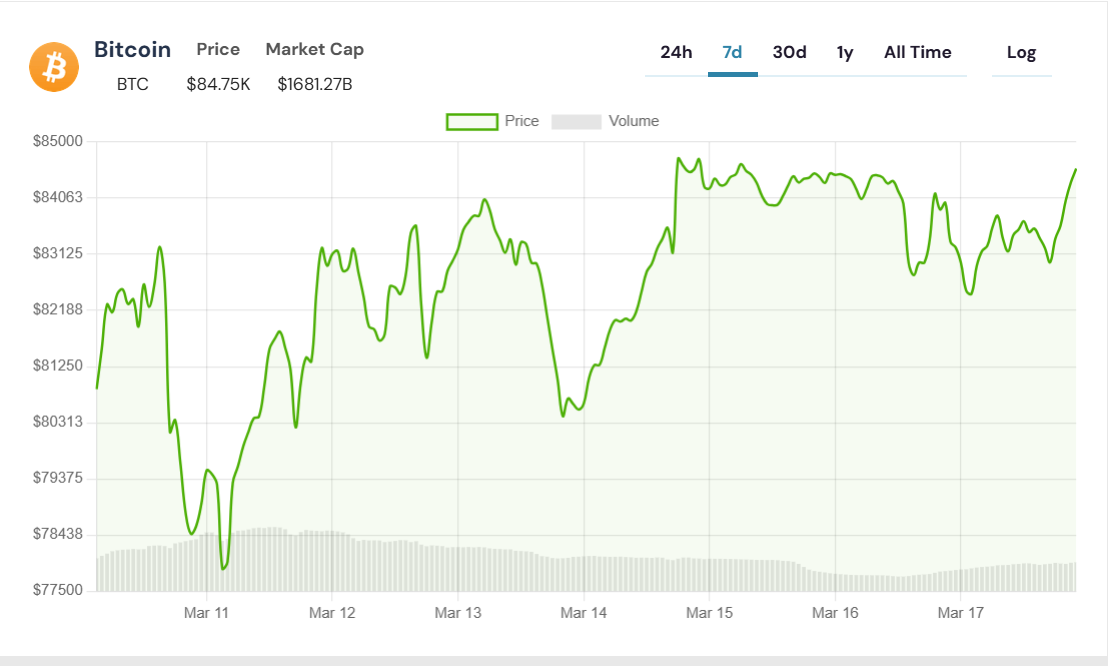Click the Mar 15 date axis label
Image resolution: width=1108 pixels, height=667 pixels.
[x=709, y=613]
